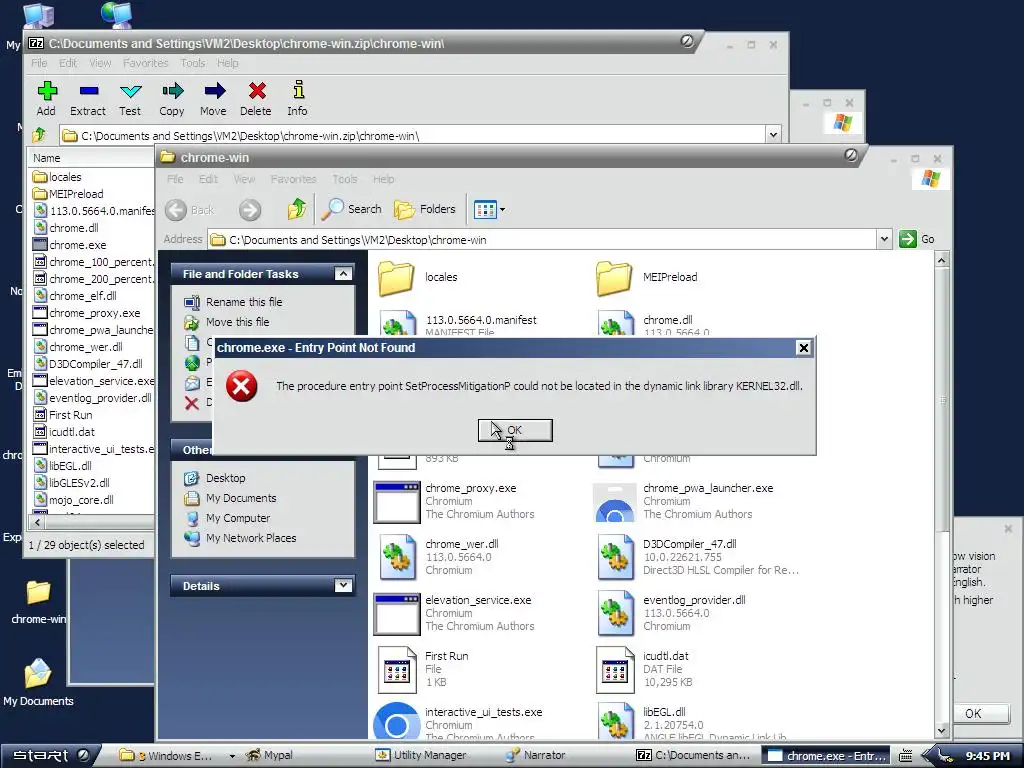
Task: Open the File menu in 7-Zip window
Action: click(39, 63)
